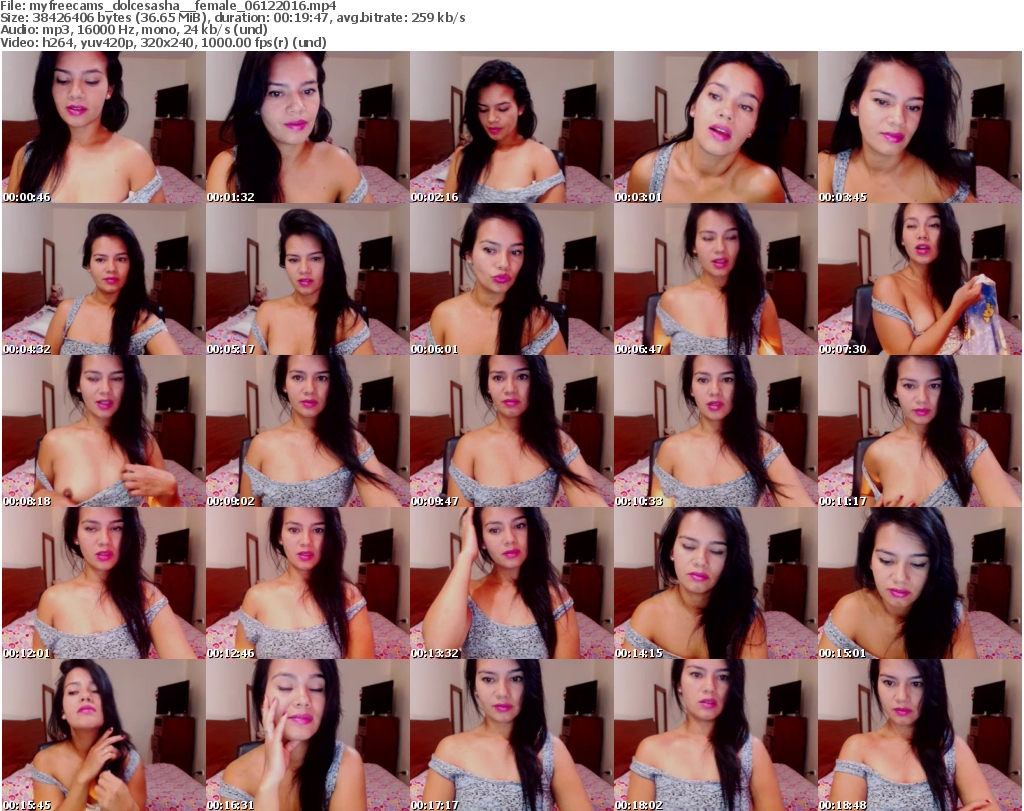Select the frame captured at 00:09:02

308,432
